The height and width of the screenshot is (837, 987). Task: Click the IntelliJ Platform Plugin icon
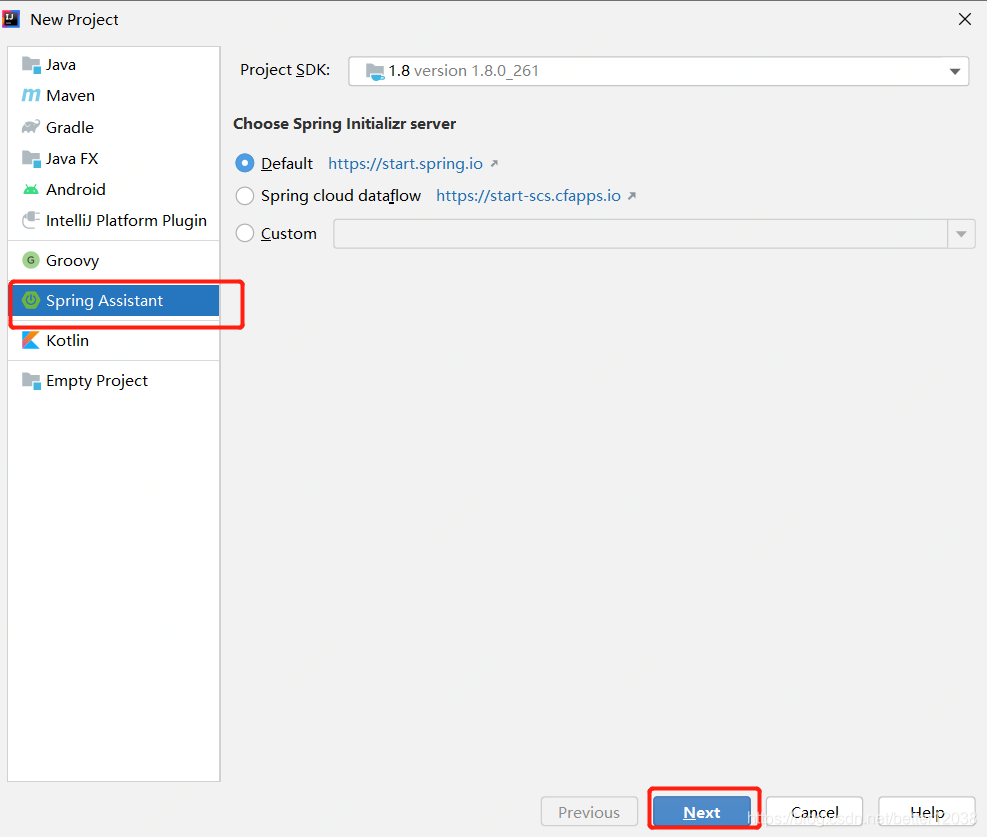point(32,220)
